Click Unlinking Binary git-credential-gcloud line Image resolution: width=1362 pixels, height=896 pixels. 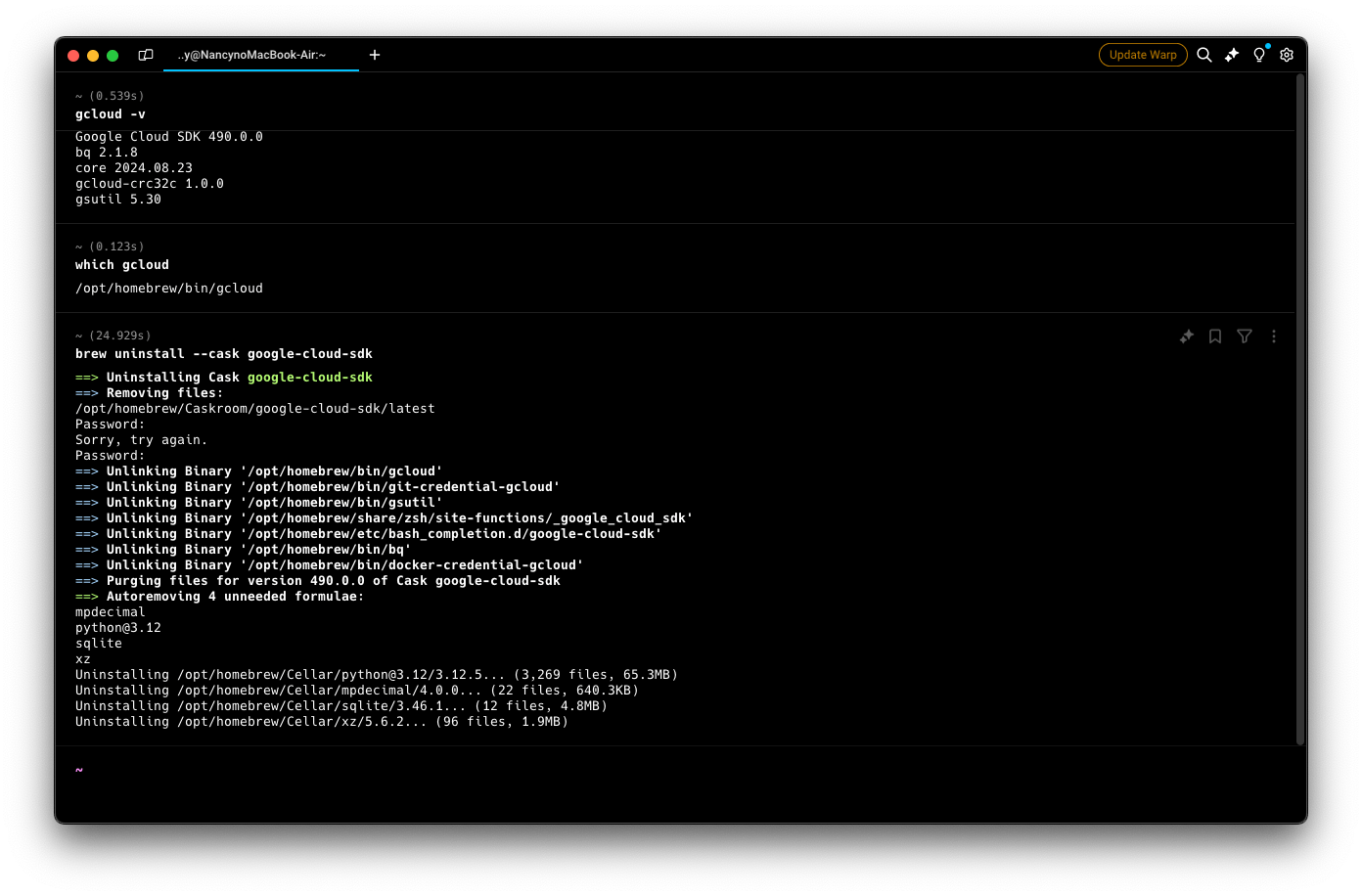(318, 487)
